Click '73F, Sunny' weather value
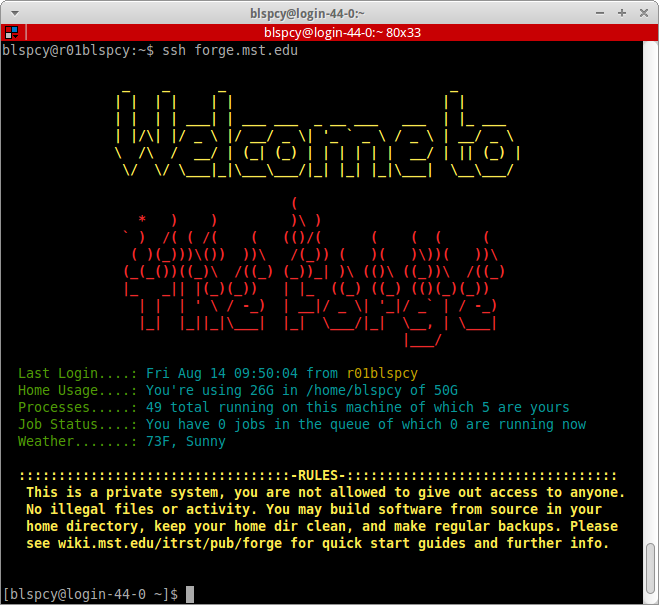This screenshot has height=605, width=659. [x=186, y=441]
